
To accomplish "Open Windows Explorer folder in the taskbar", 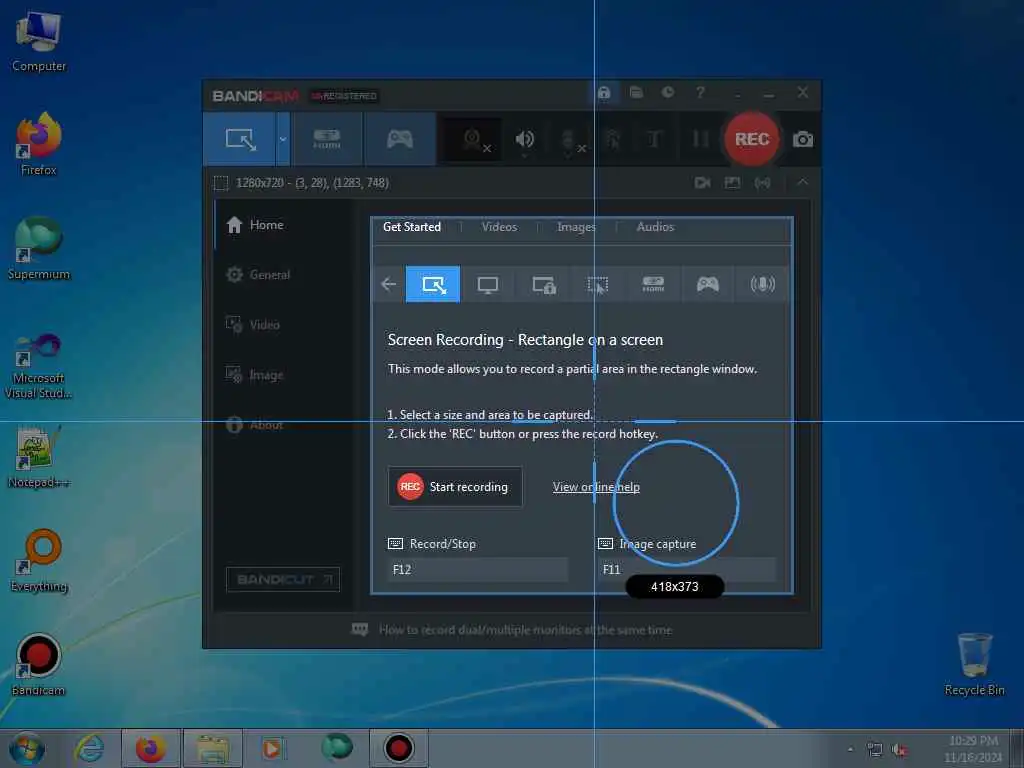I will point(212,748).
